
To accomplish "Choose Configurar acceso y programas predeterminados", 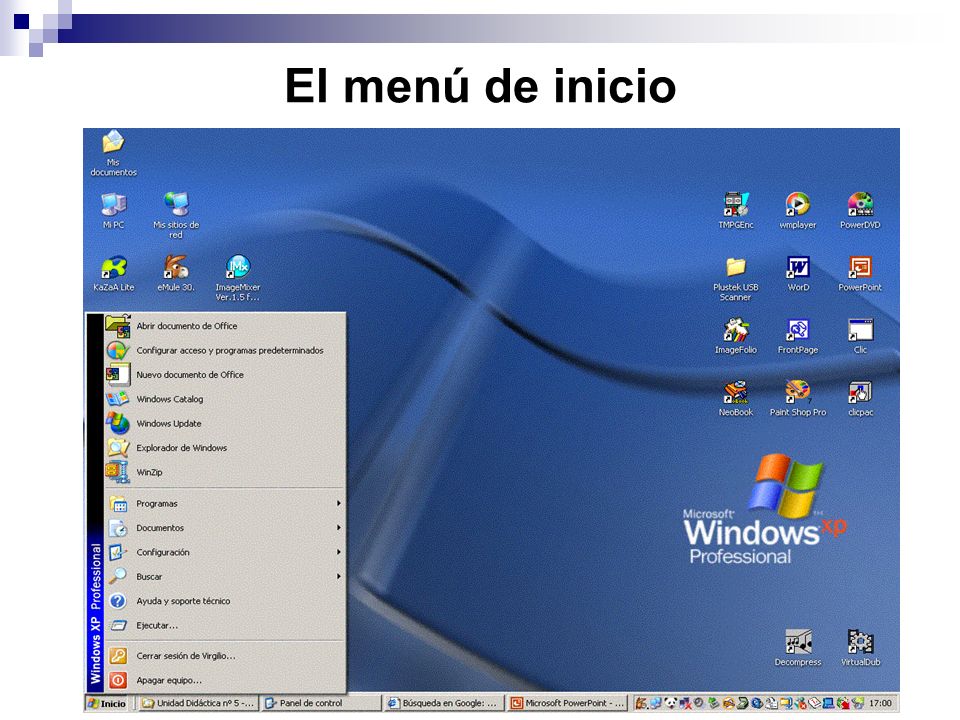I will (x=225, y=350).
